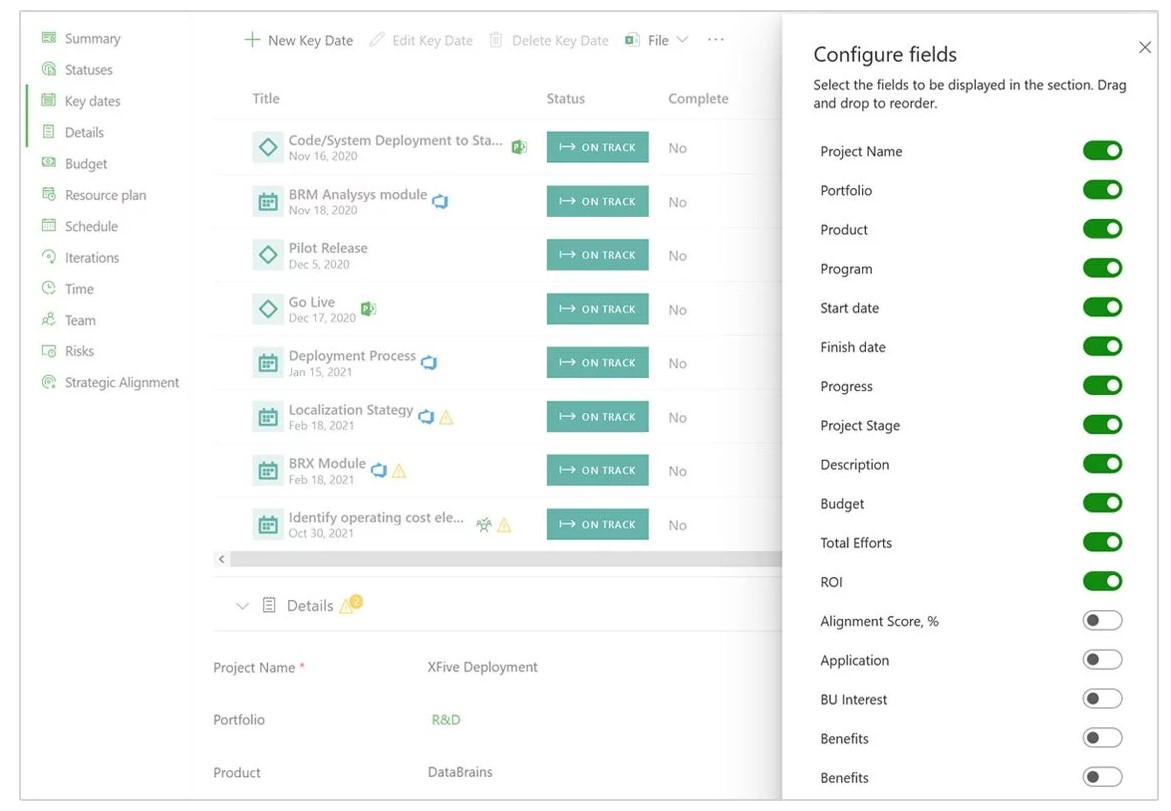The image size is (1171, 811).
Task: Collapse the Details section chevron
Action: [x=242, y=606]
